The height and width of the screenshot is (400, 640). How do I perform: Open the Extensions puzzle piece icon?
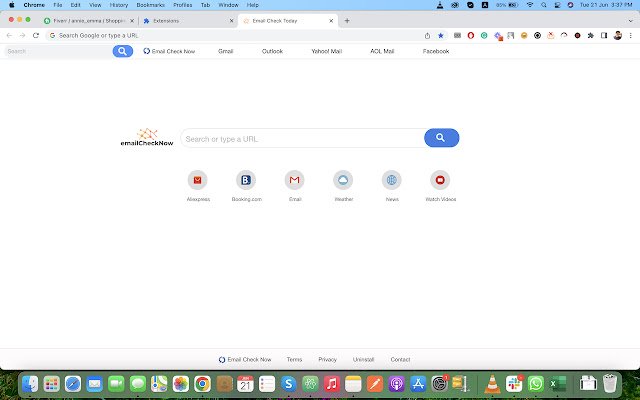(591, 36)
